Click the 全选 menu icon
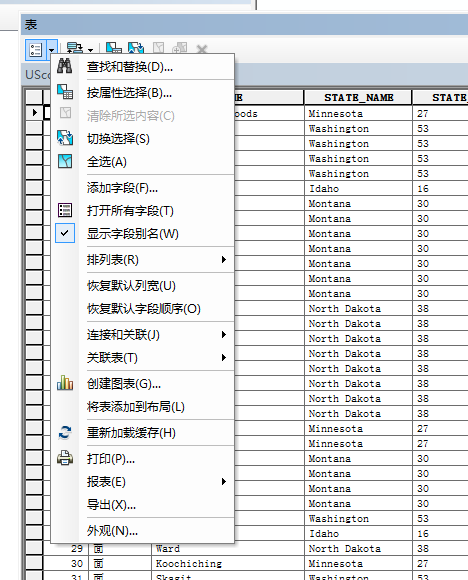Image resolution: width=468 pixels, height=580 pixels. tap(65, 161)
